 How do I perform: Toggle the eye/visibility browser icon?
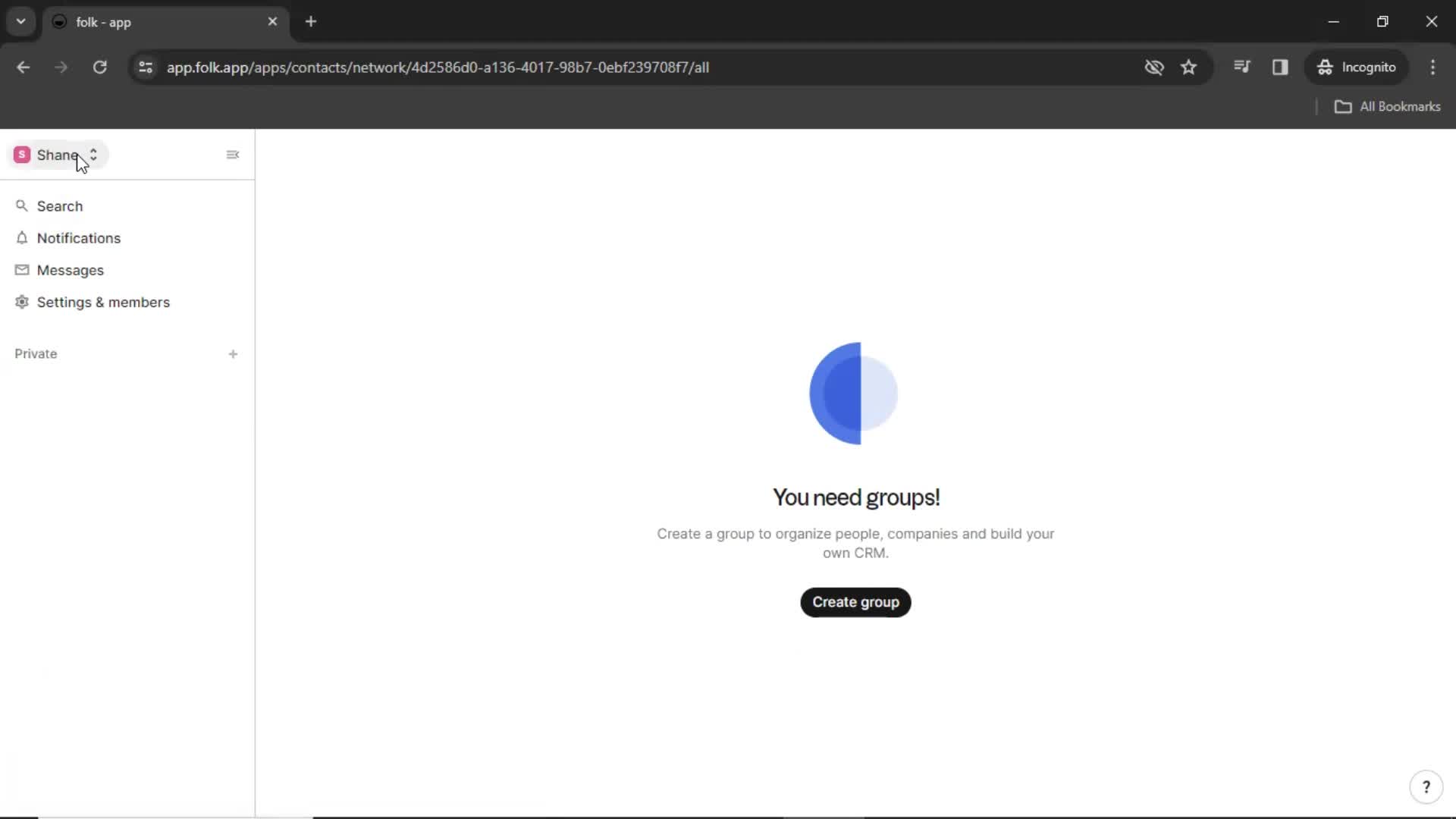pos(1155,67)
